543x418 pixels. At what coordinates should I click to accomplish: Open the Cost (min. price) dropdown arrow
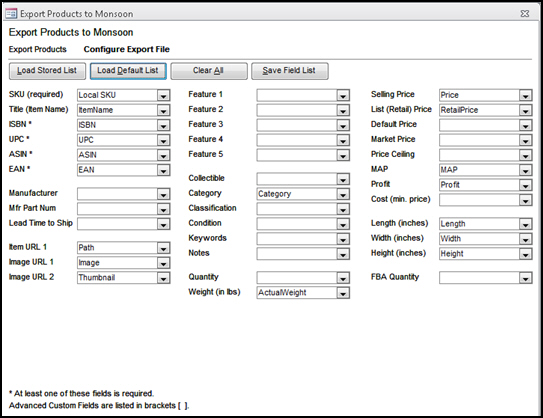(525, 200)
